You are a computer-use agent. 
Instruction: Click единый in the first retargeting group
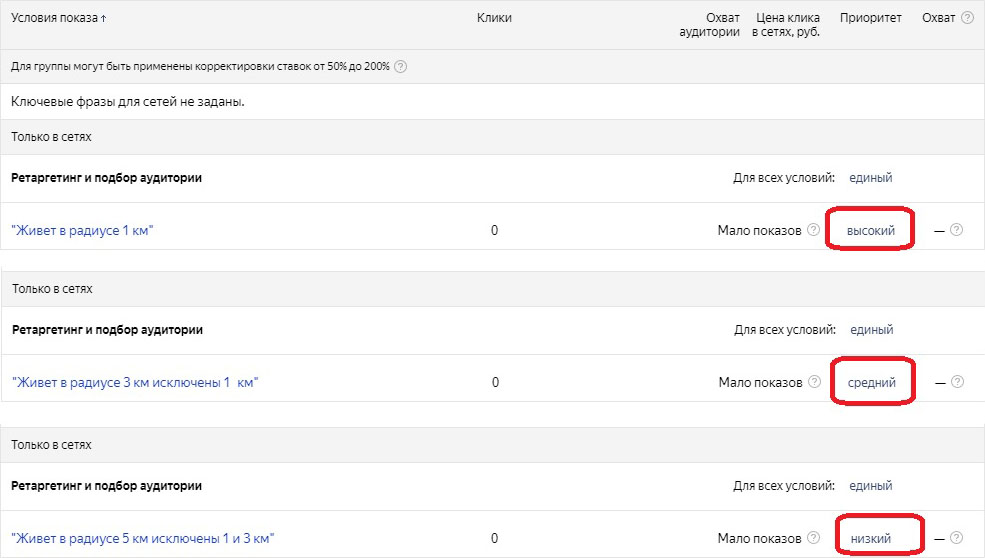(x=870, y=178)
